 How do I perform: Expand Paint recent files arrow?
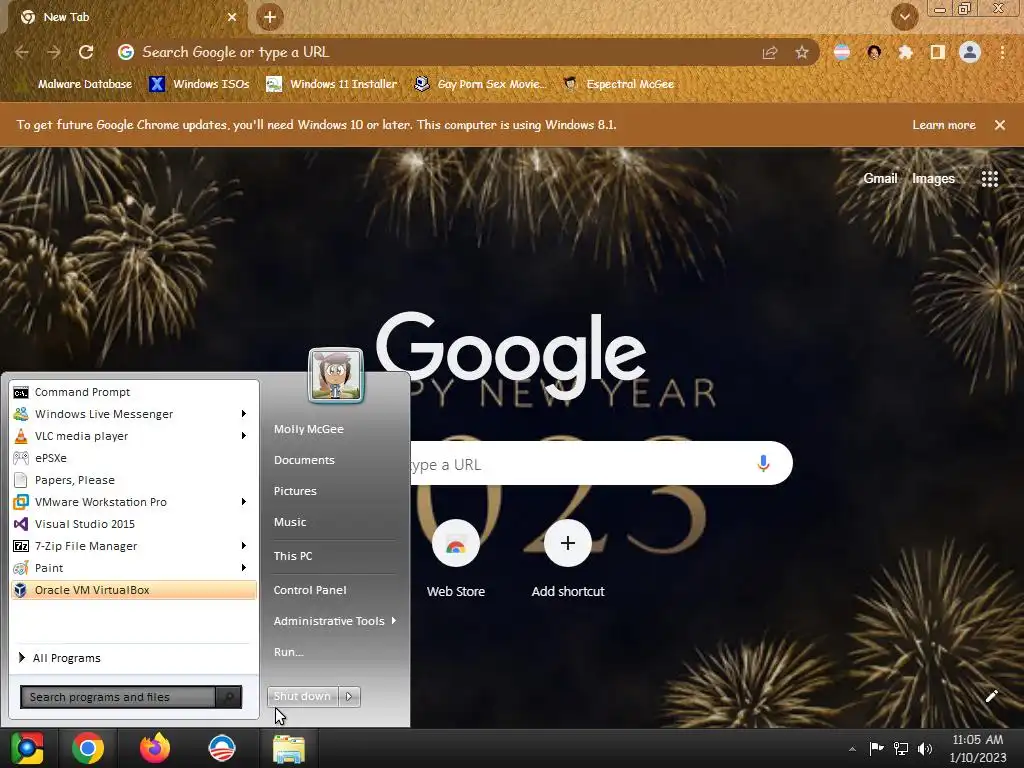(x=244, y=568)
